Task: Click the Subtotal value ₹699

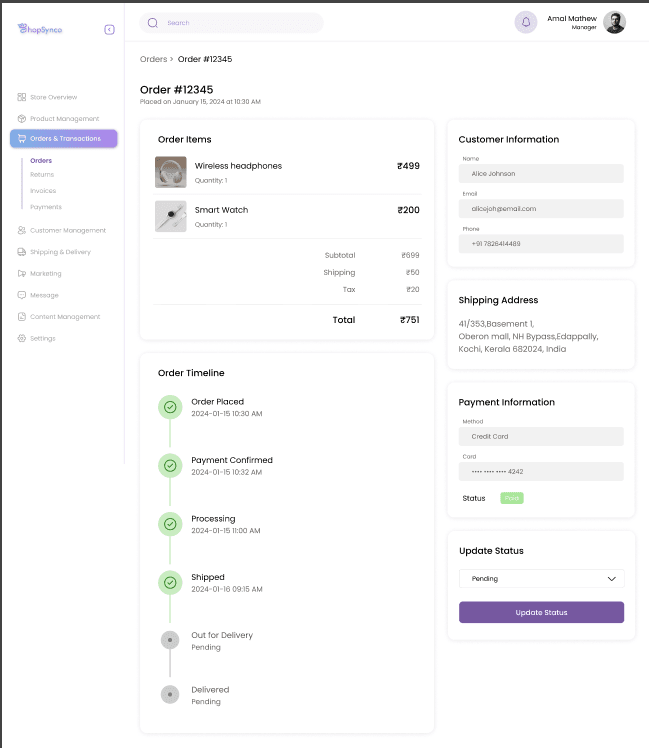Action: pos(410,255)
